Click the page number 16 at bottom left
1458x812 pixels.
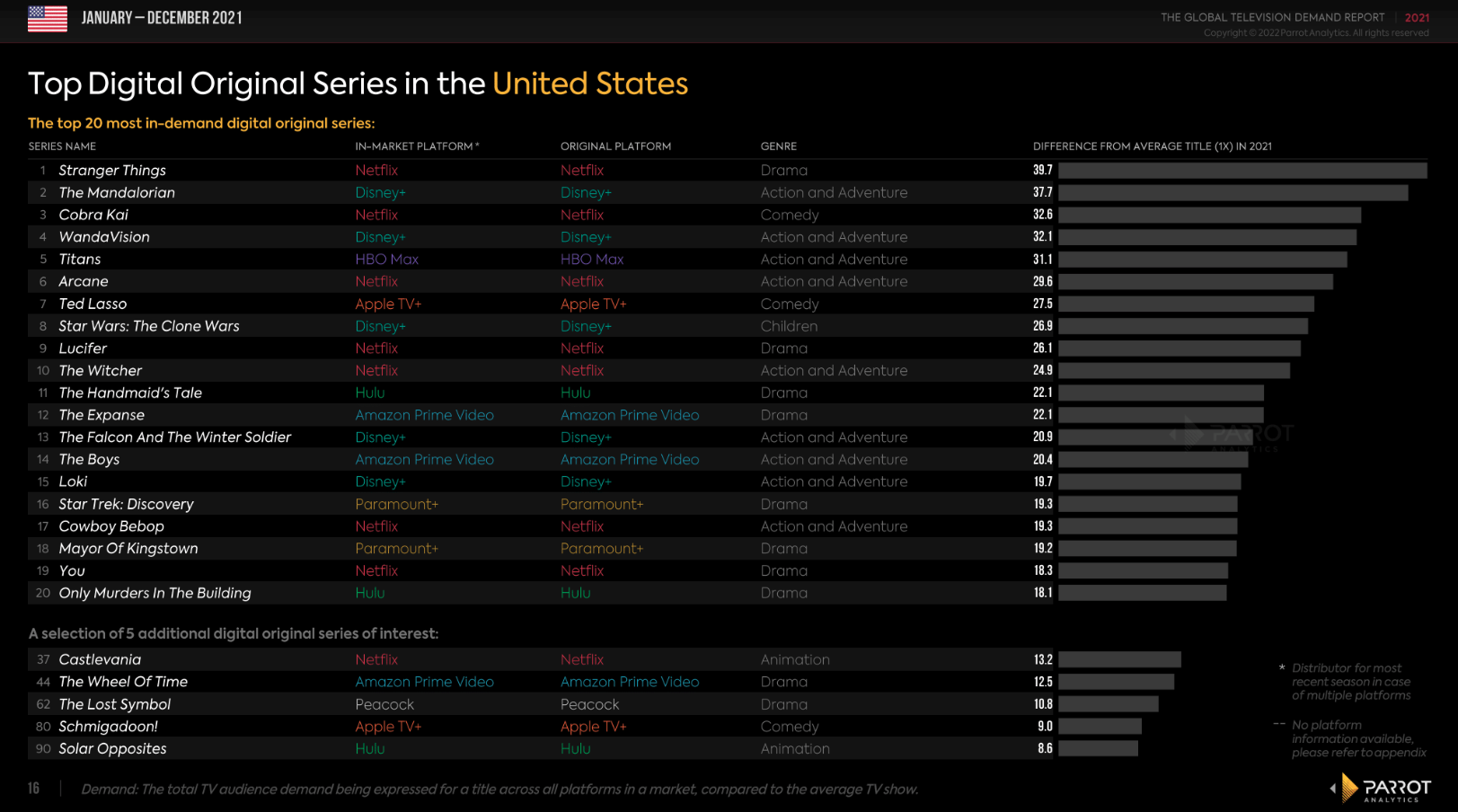32,788
